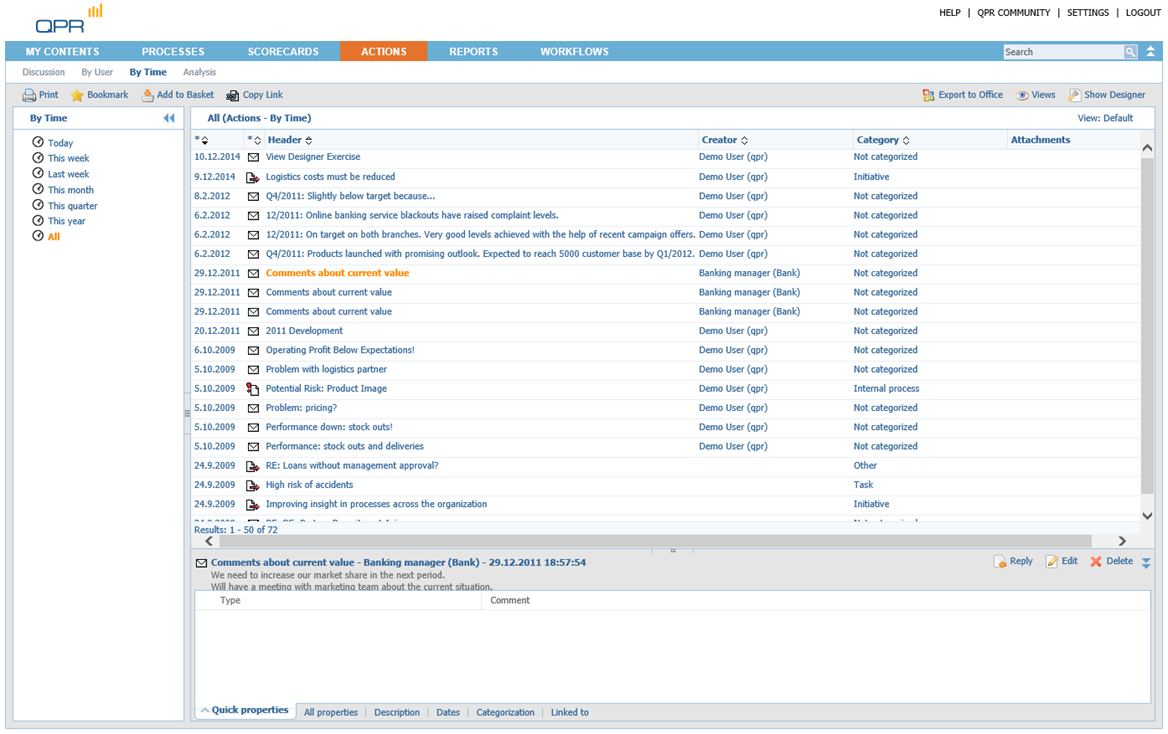
Task: Show Designer via toolbar icon
Action: (1074, 96)
